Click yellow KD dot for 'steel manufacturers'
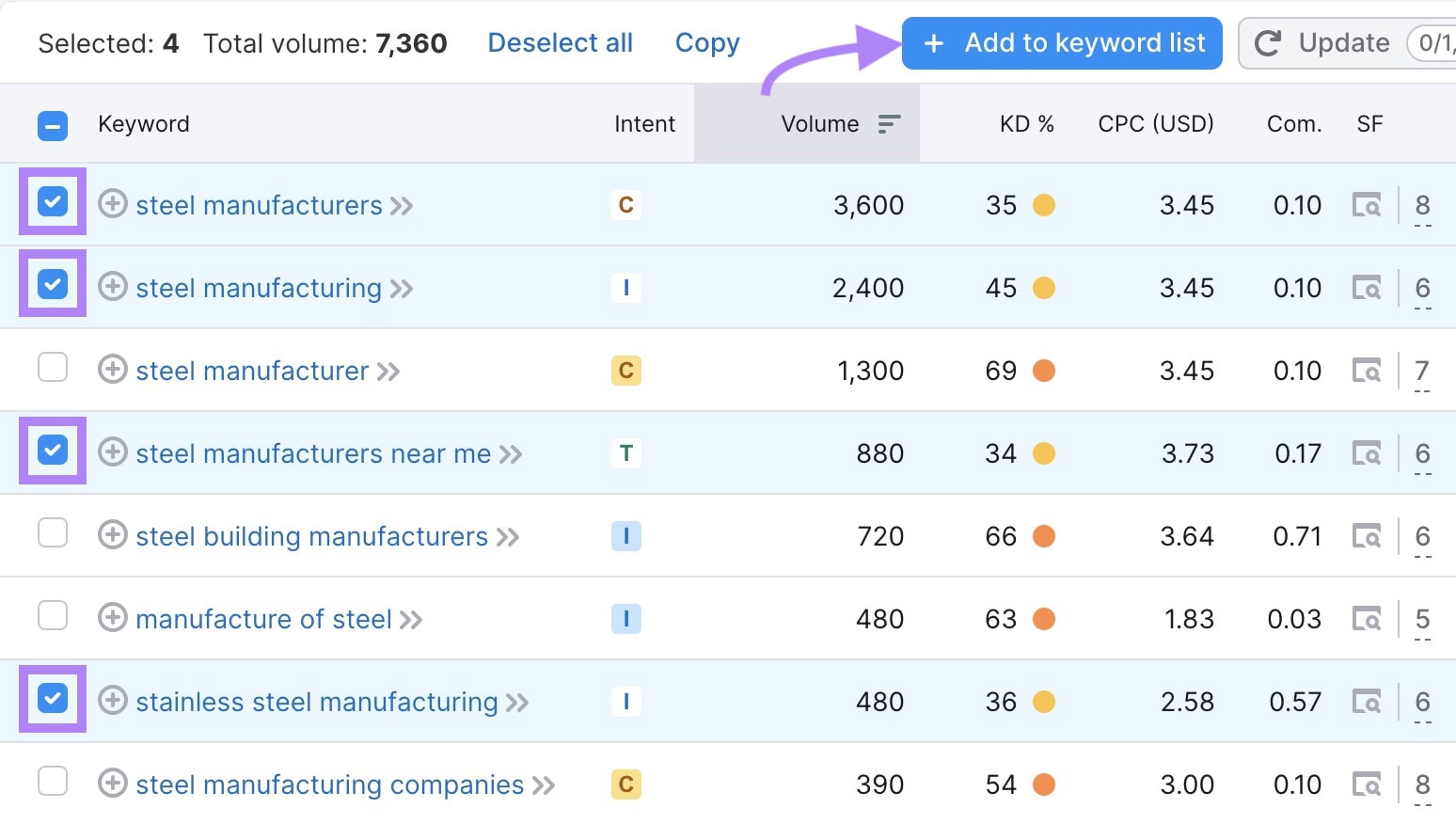1456x824 pixels. (x=1044, y=205)
